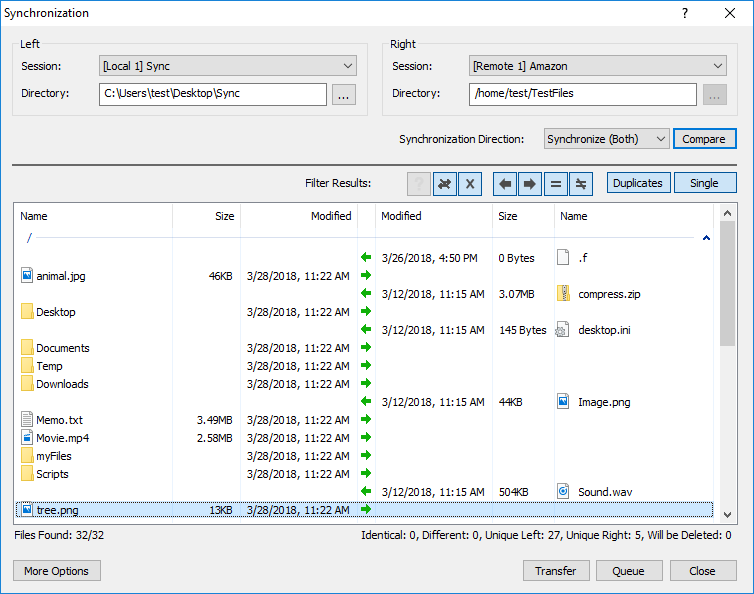Click the Sound.wav audio file icon
The width and height of the screenshot is (754, 594).
pyautogui.click(x=563, y=491)
